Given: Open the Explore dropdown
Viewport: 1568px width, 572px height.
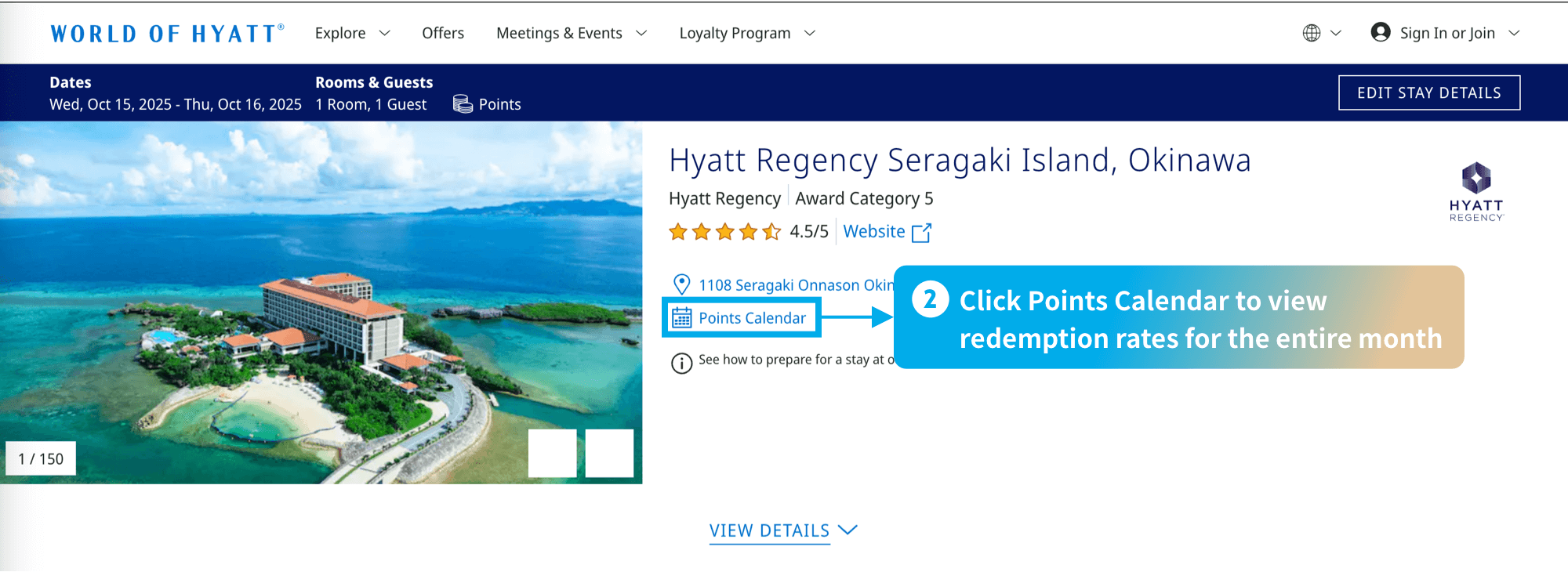Looking at the screenshot, I should (351, 32).
